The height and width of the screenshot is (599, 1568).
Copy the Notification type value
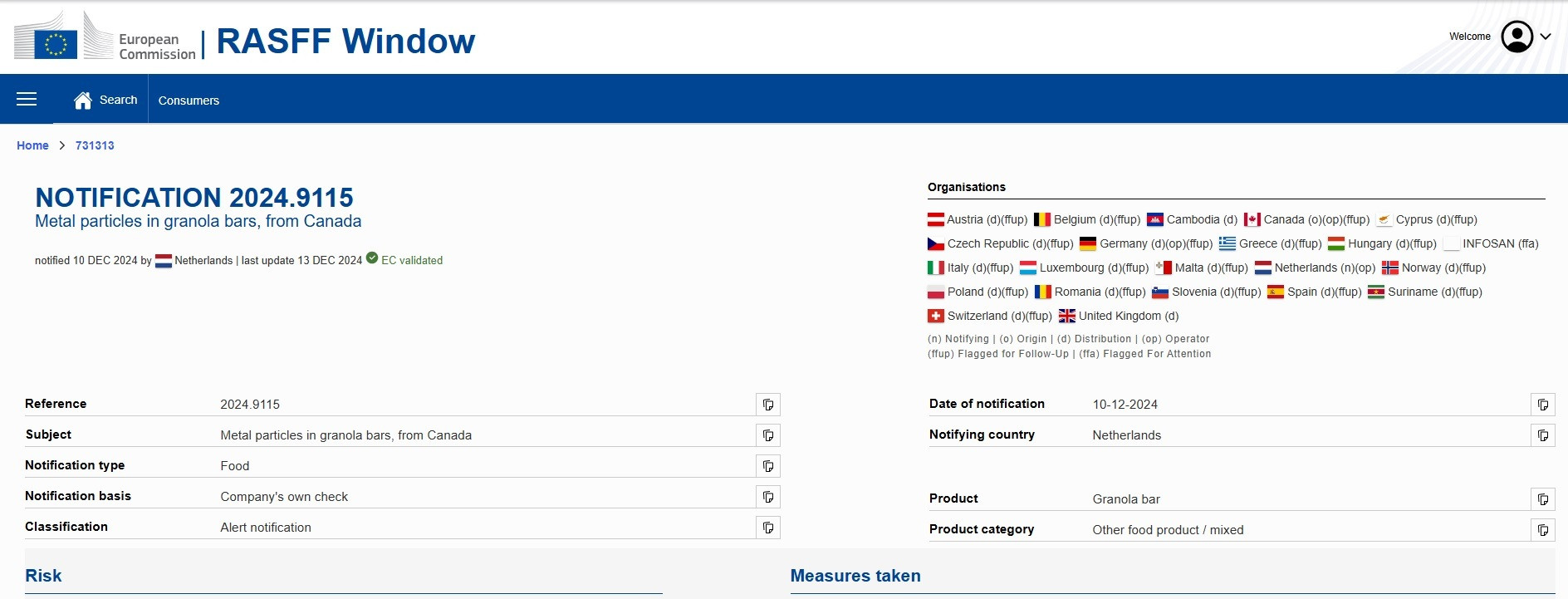click(x=768, y=466)
